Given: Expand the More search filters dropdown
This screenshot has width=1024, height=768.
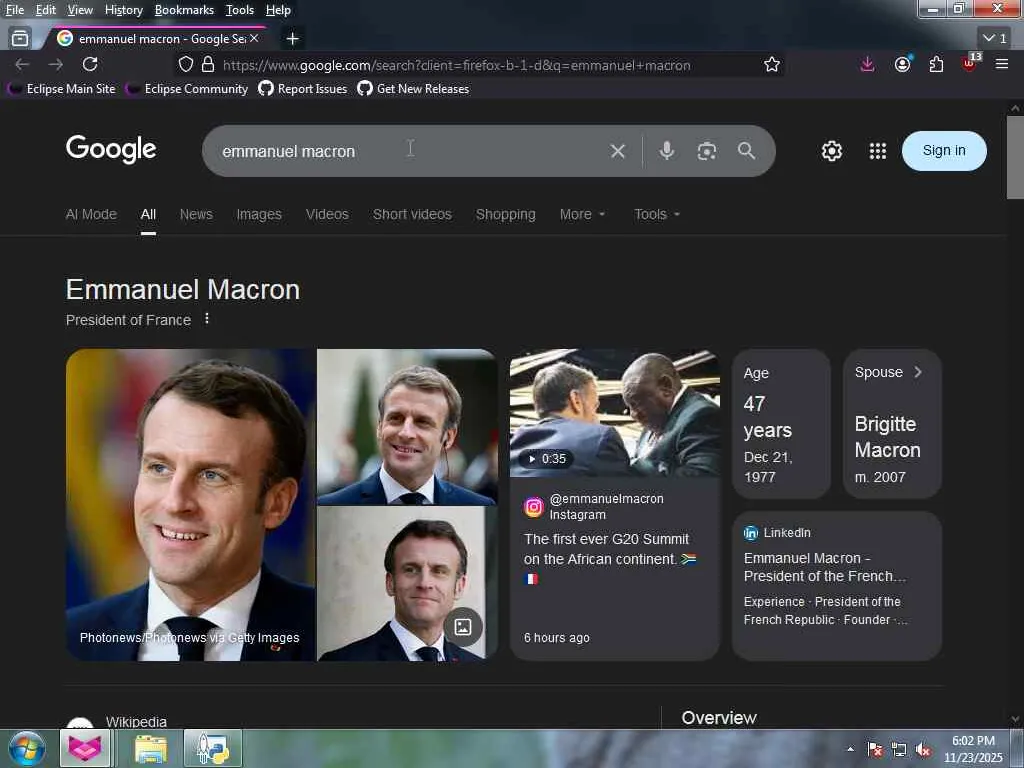Looking at the screenshot, I should click(x=583, y=214).
